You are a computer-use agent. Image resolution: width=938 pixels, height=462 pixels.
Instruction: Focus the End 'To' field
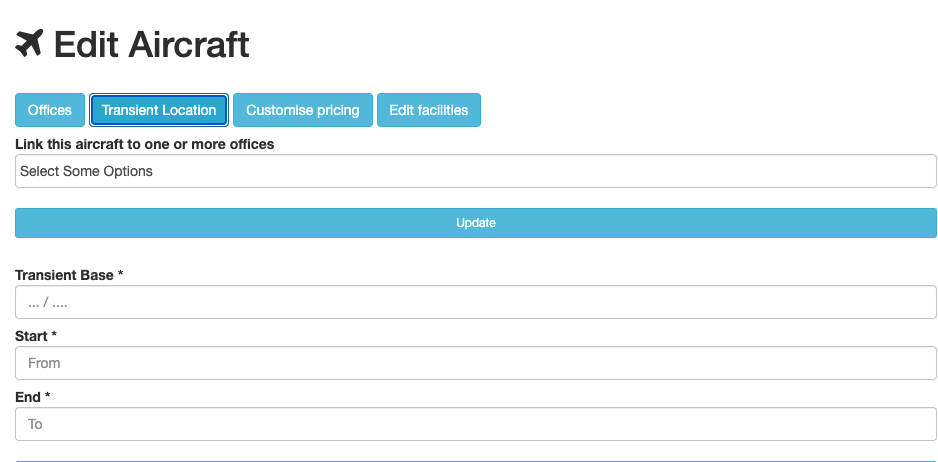476,424
